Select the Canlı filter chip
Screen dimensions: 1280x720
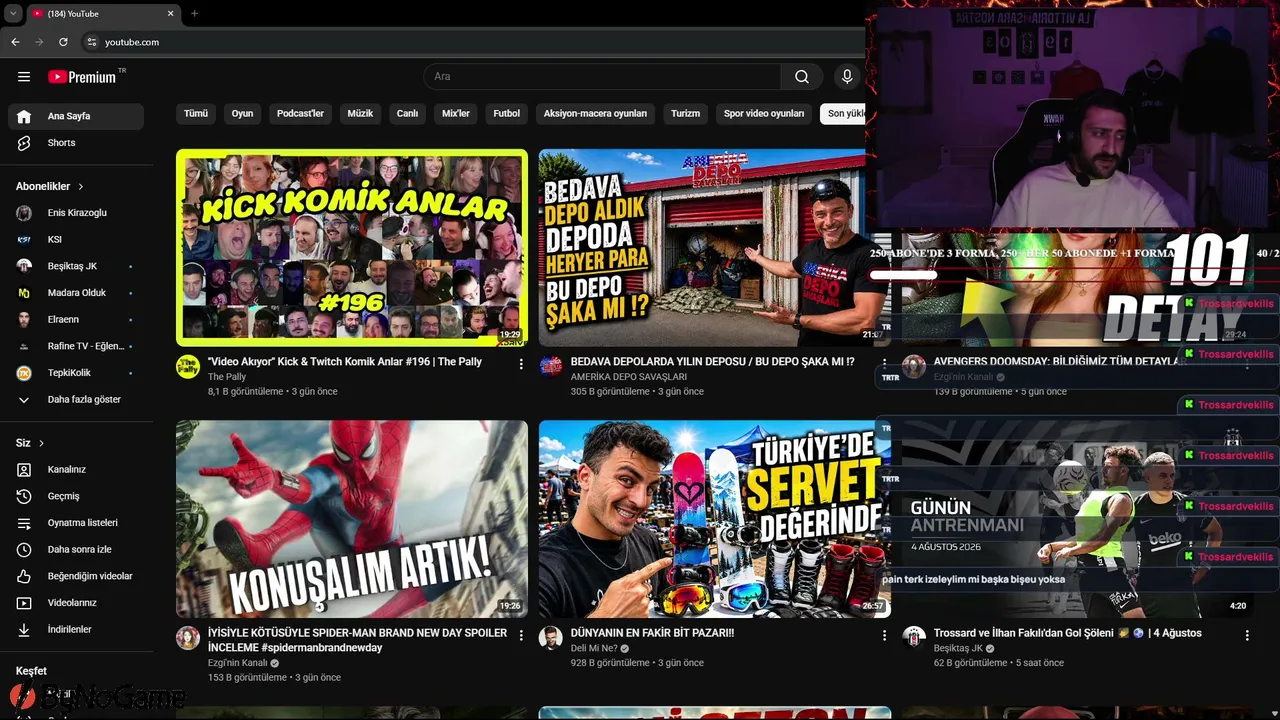click(407, 114)
